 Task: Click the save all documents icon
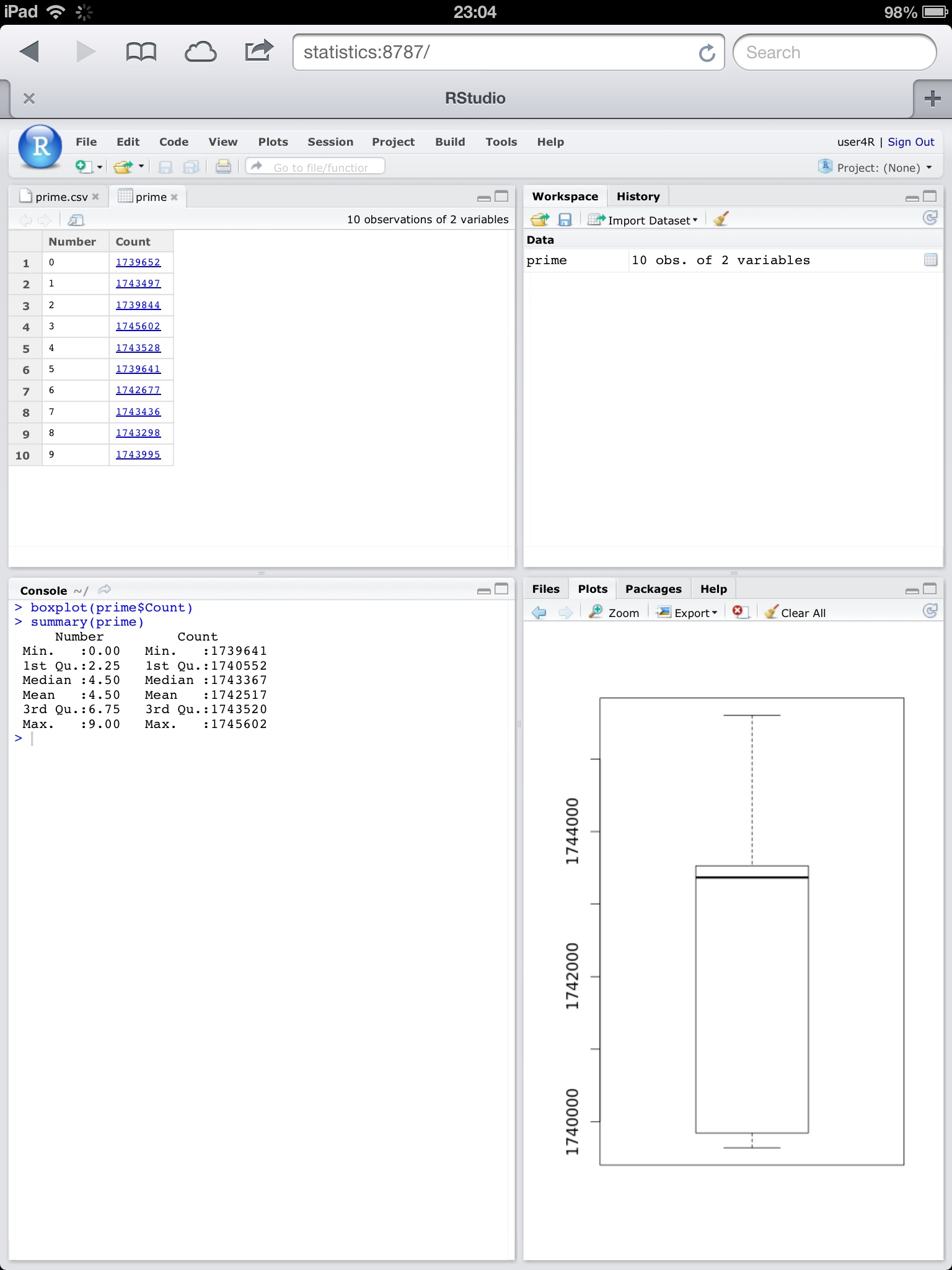tap(192, 167)
